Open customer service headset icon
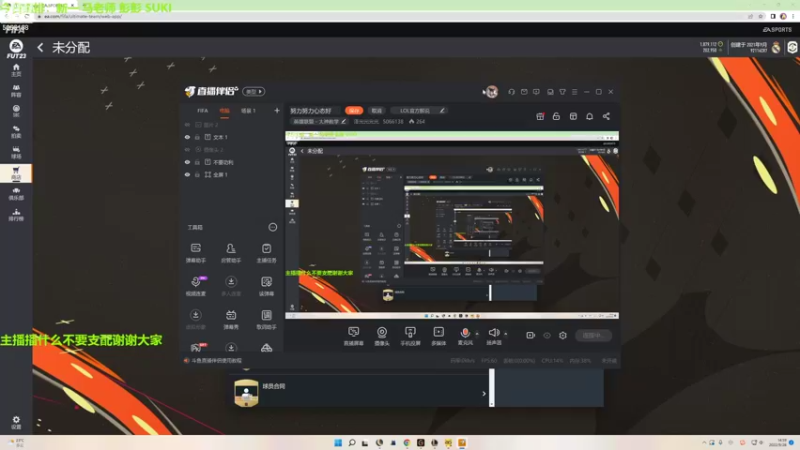 pyautogui.click(x=511, y=92)
